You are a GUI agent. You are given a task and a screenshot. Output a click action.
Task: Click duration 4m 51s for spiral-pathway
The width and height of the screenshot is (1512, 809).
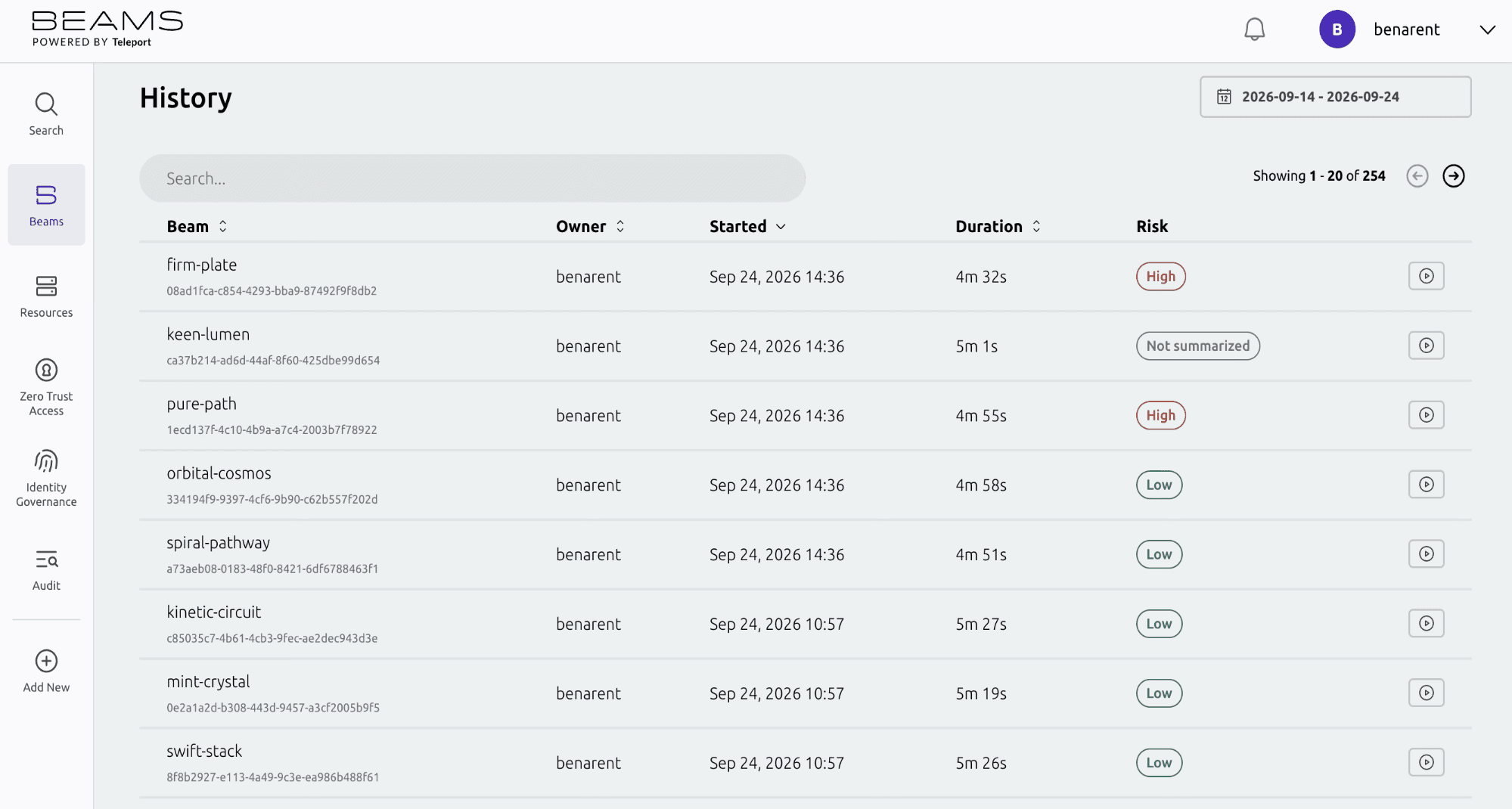[x=981, y=555]
